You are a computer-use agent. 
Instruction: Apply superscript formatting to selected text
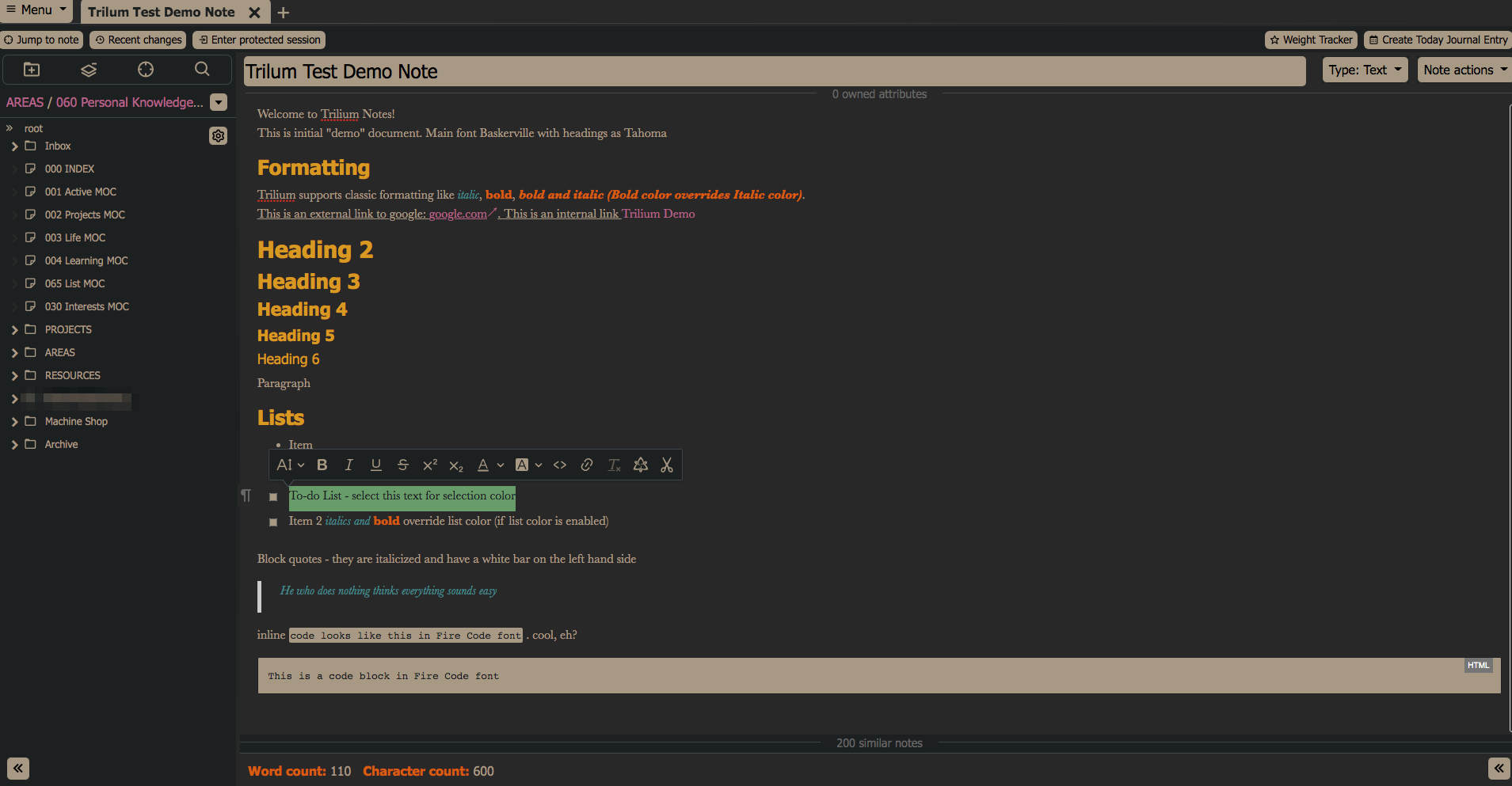(429, 465)
